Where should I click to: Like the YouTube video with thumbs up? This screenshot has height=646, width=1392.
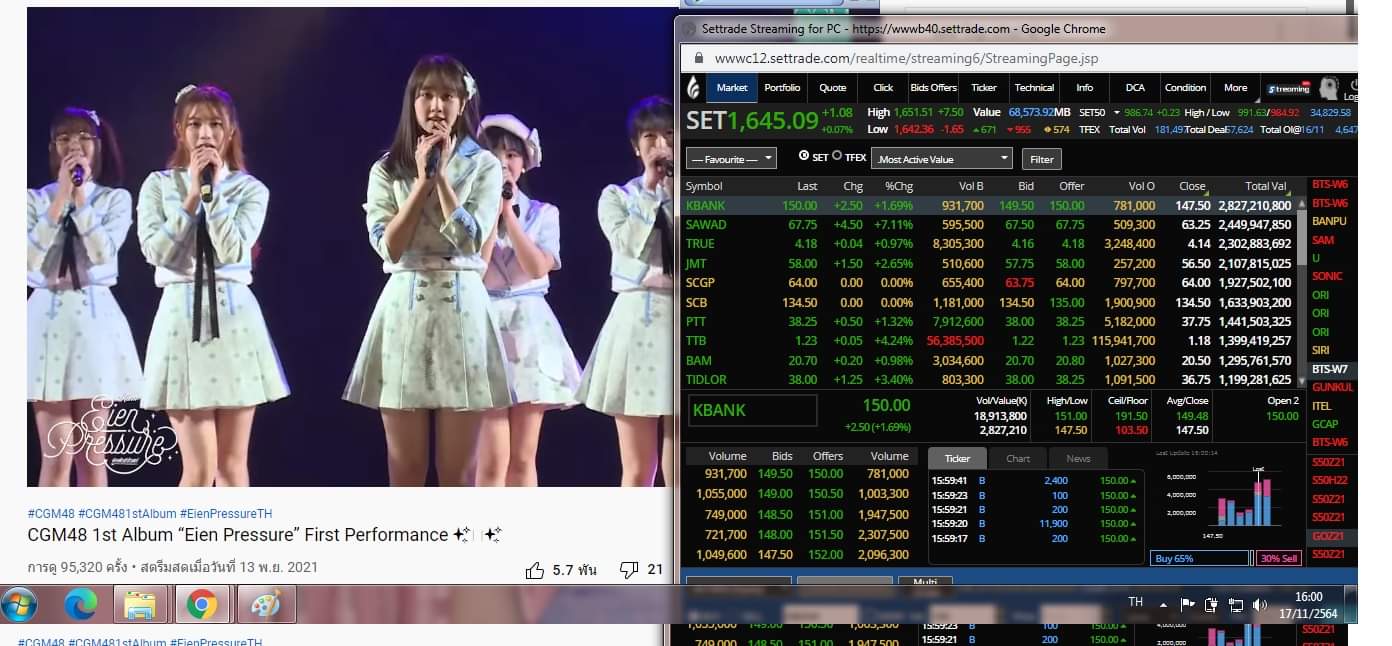(535, 570)
